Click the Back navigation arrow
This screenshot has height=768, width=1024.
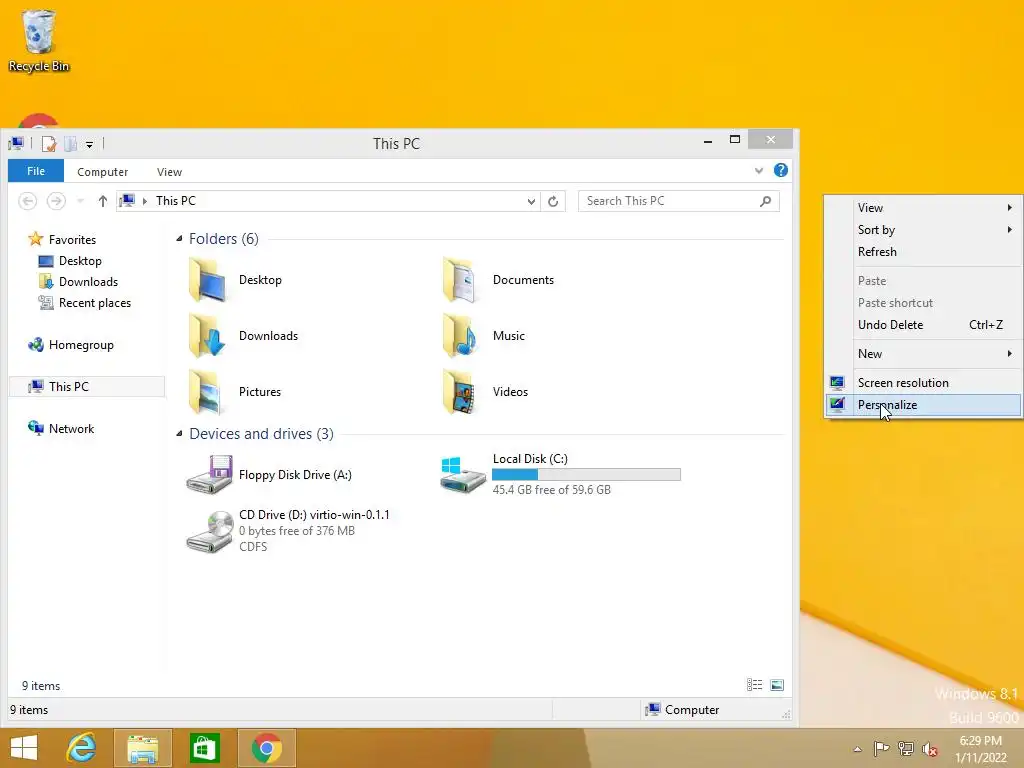coord(27,201)
